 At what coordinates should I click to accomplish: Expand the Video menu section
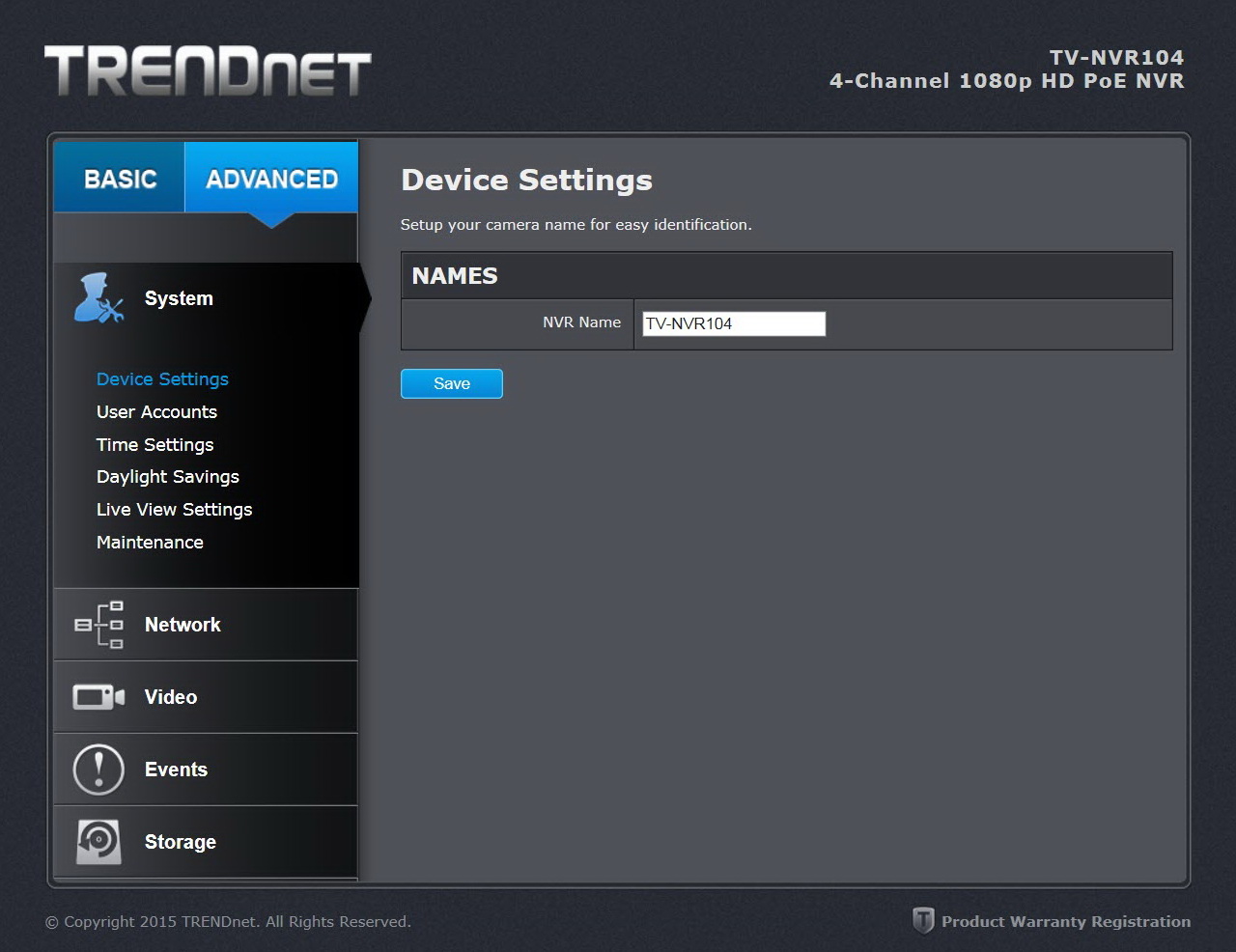(x=206, y=697)
